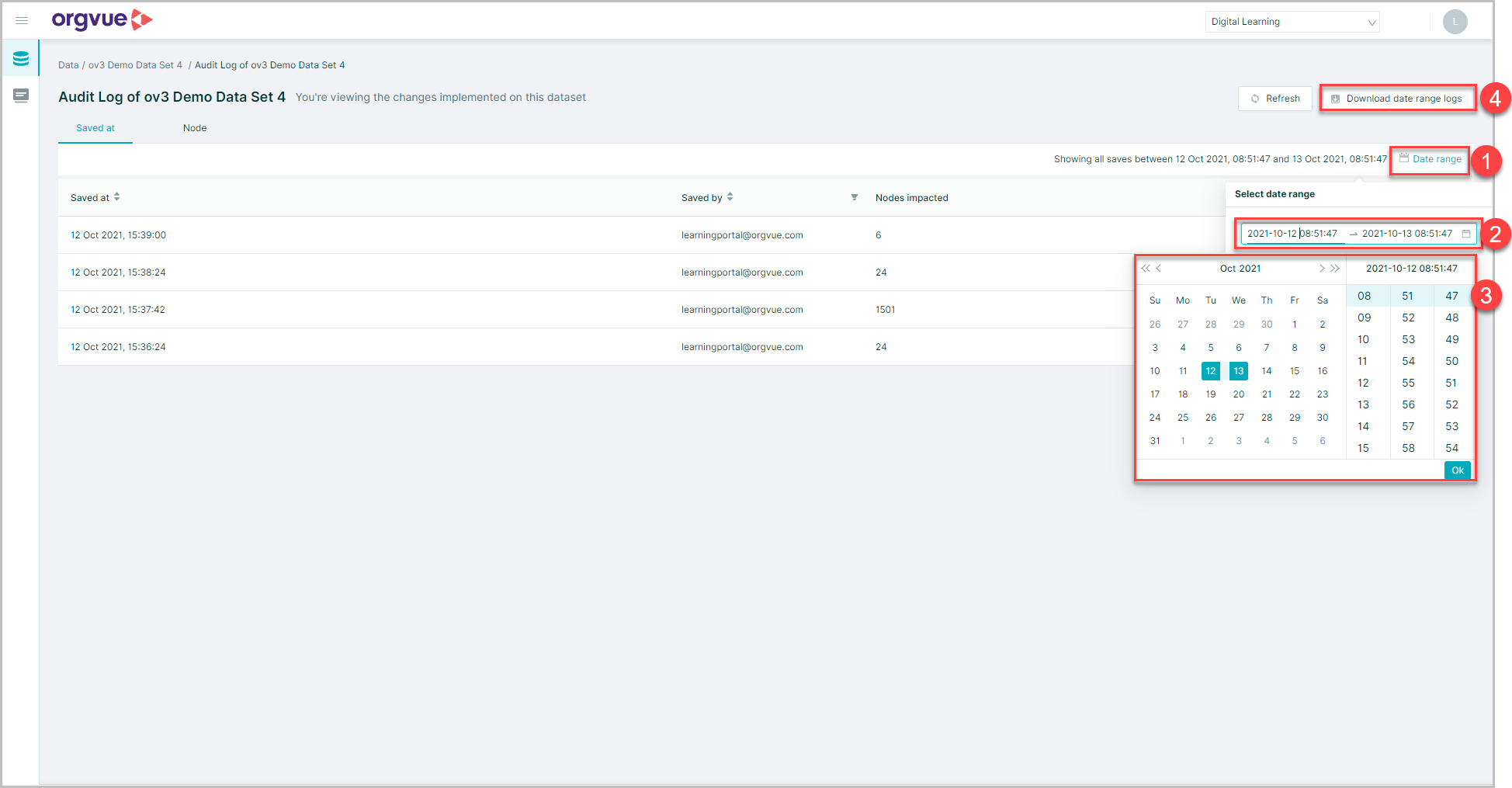This screenshot has width=1512, height=788.
Task: Select October 12 in the calendar
Action: pyautogui.click(x=1211, y=371)
